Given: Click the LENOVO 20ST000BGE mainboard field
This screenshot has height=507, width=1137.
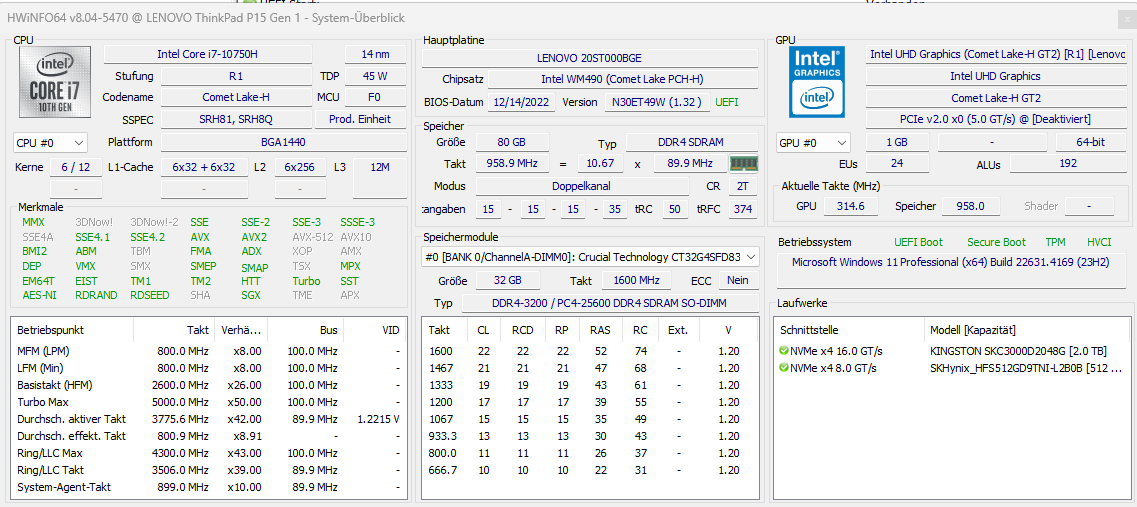Looking at the screenshot, I should coord(590,58).
